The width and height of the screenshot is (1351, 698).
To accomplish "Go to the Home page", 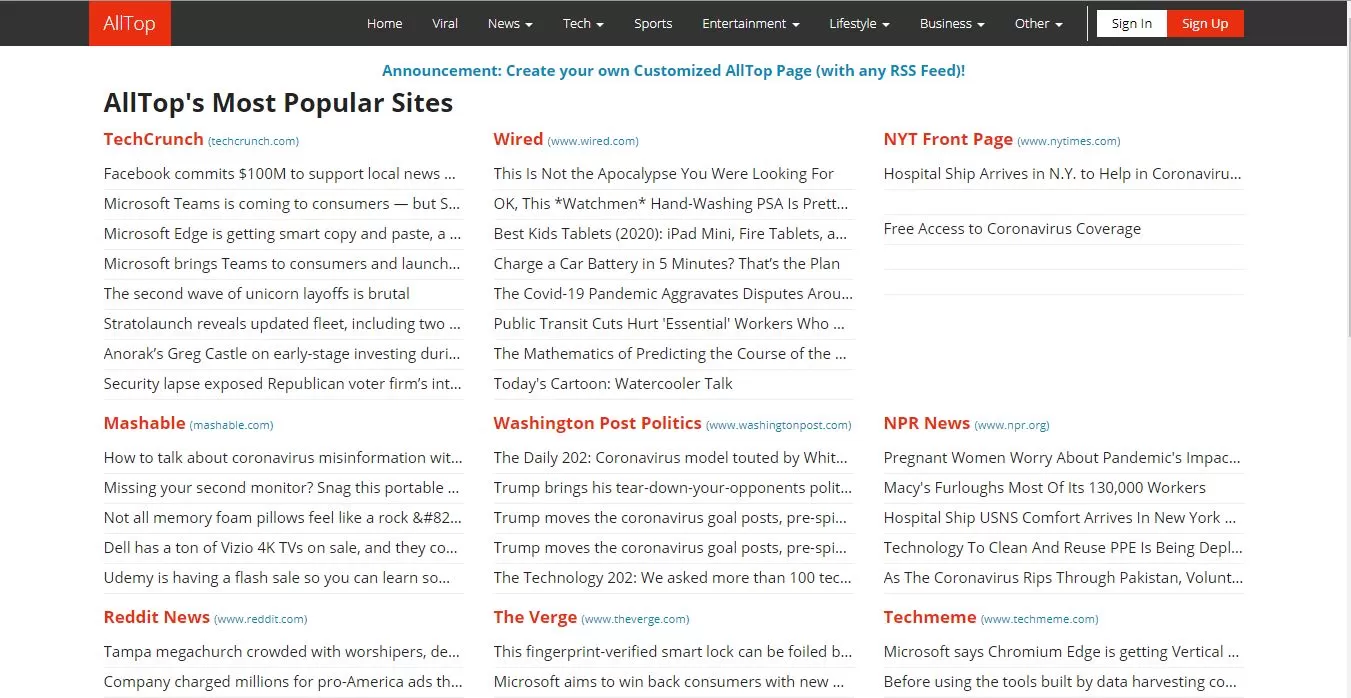I will (x=384, y=23).
